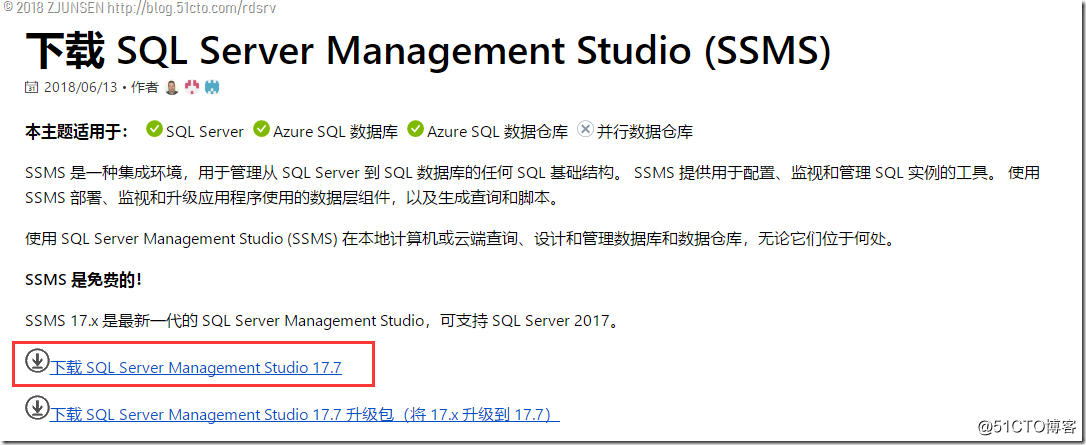Click the Azure SQL 数据库 label
1086x445 pixels.
(335, 131)
